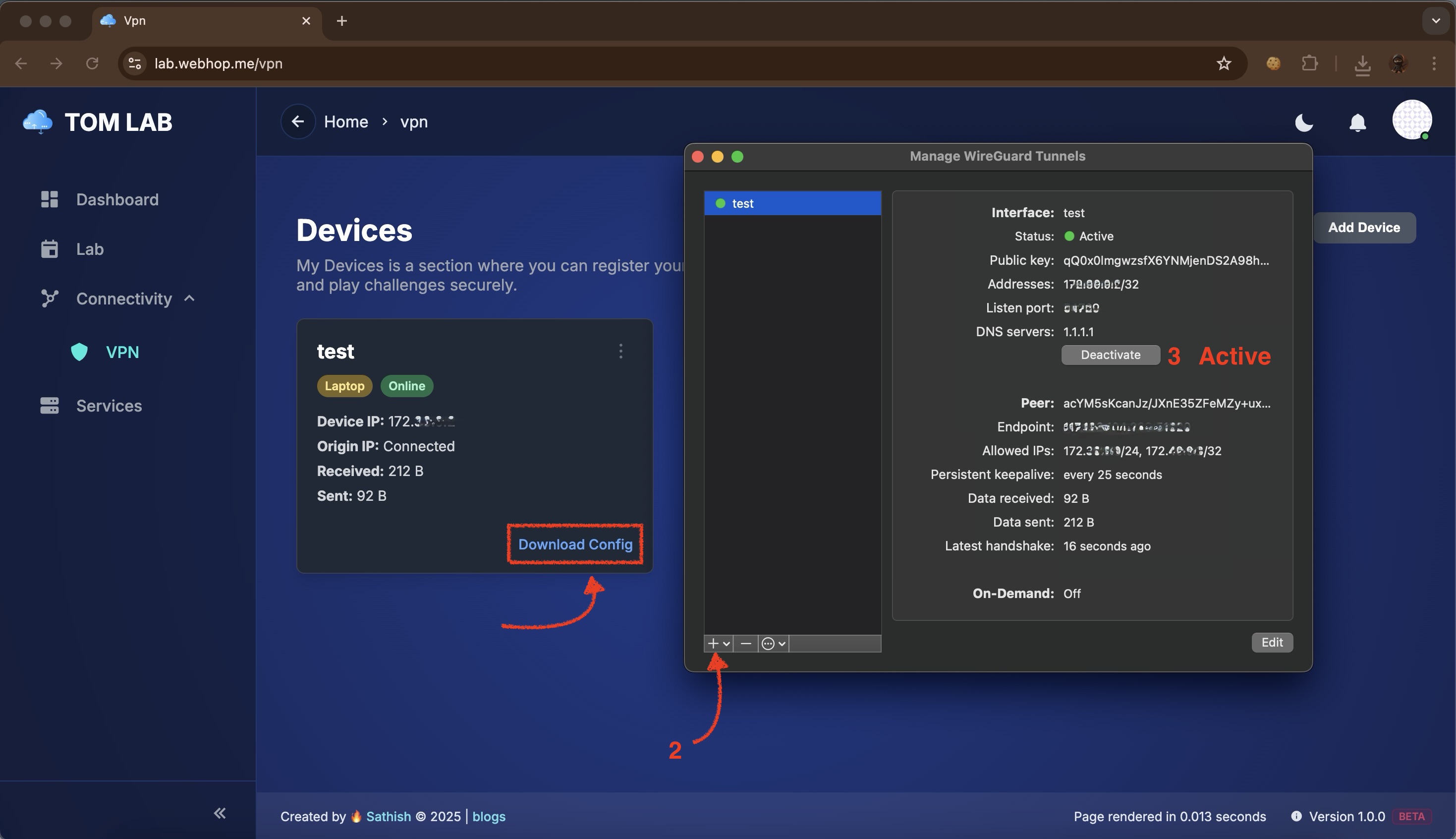This screenshot has width=1456, height=839.
Task: Open the blogs link in the footer
Action: pyautogui.click(x=489, y=816)
